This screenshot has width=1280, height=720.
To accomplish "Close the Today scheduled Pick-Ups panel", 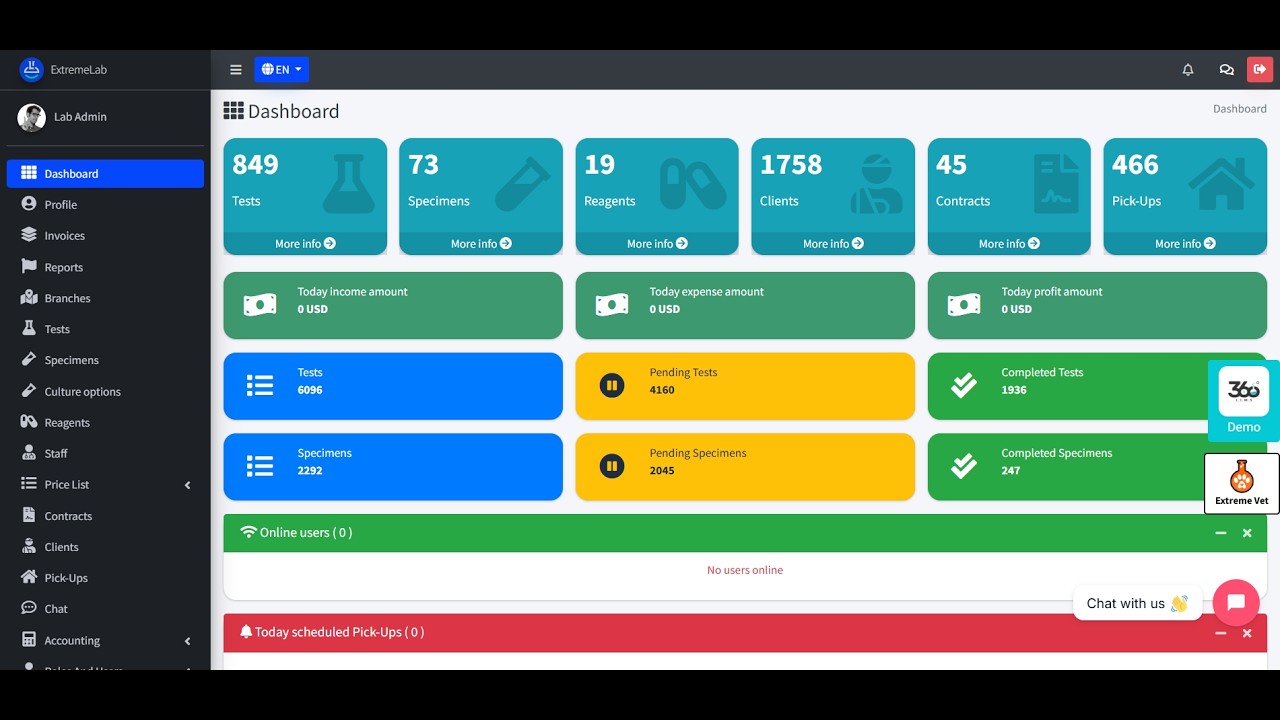I will [1247, 633].
